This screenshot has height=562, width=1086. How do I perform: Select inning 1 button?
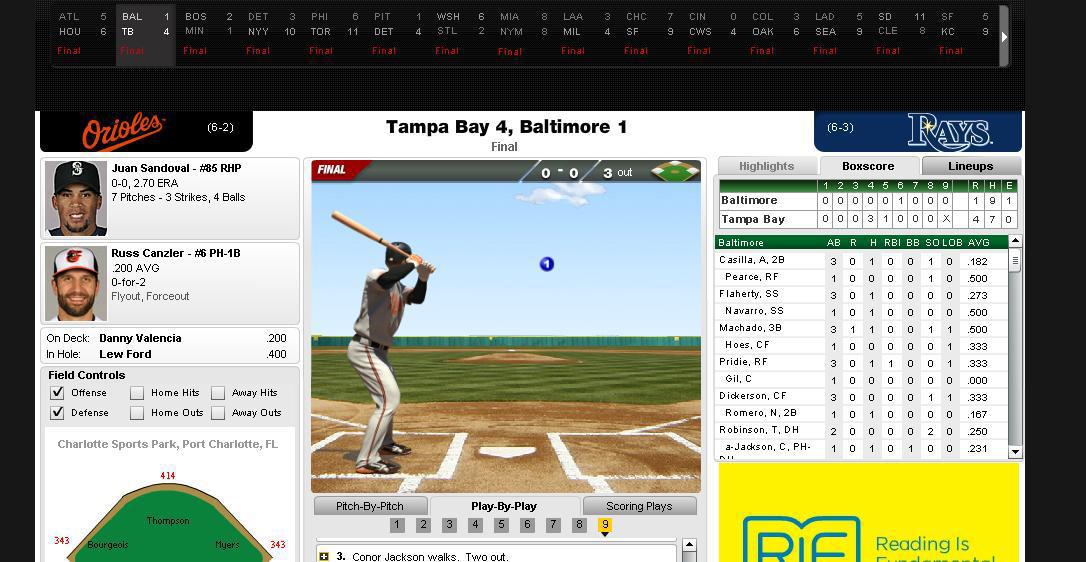coord(397,525)
